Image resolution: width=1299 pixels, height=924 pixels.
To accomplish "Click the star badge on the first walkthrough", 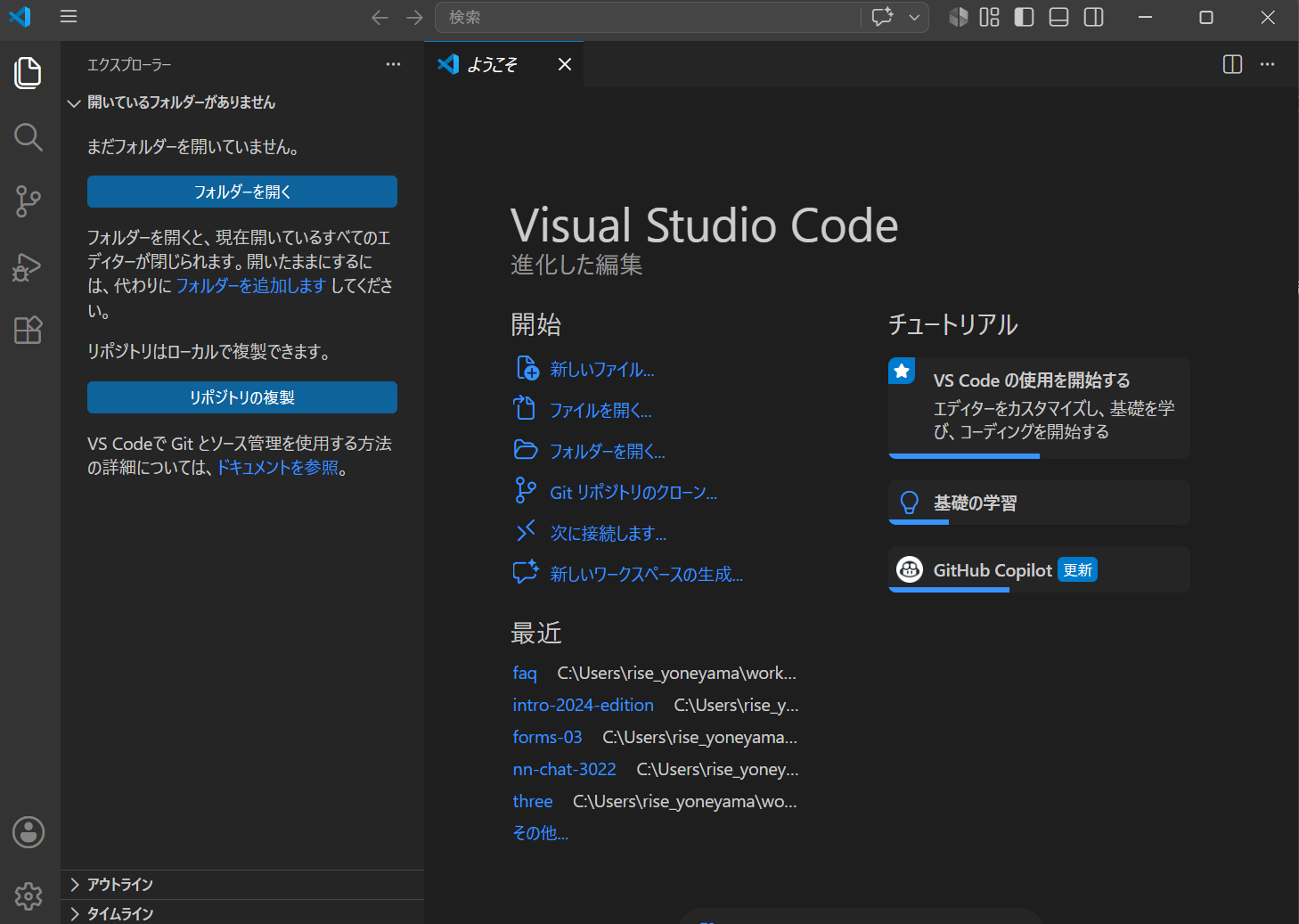I will pos(902,371).
